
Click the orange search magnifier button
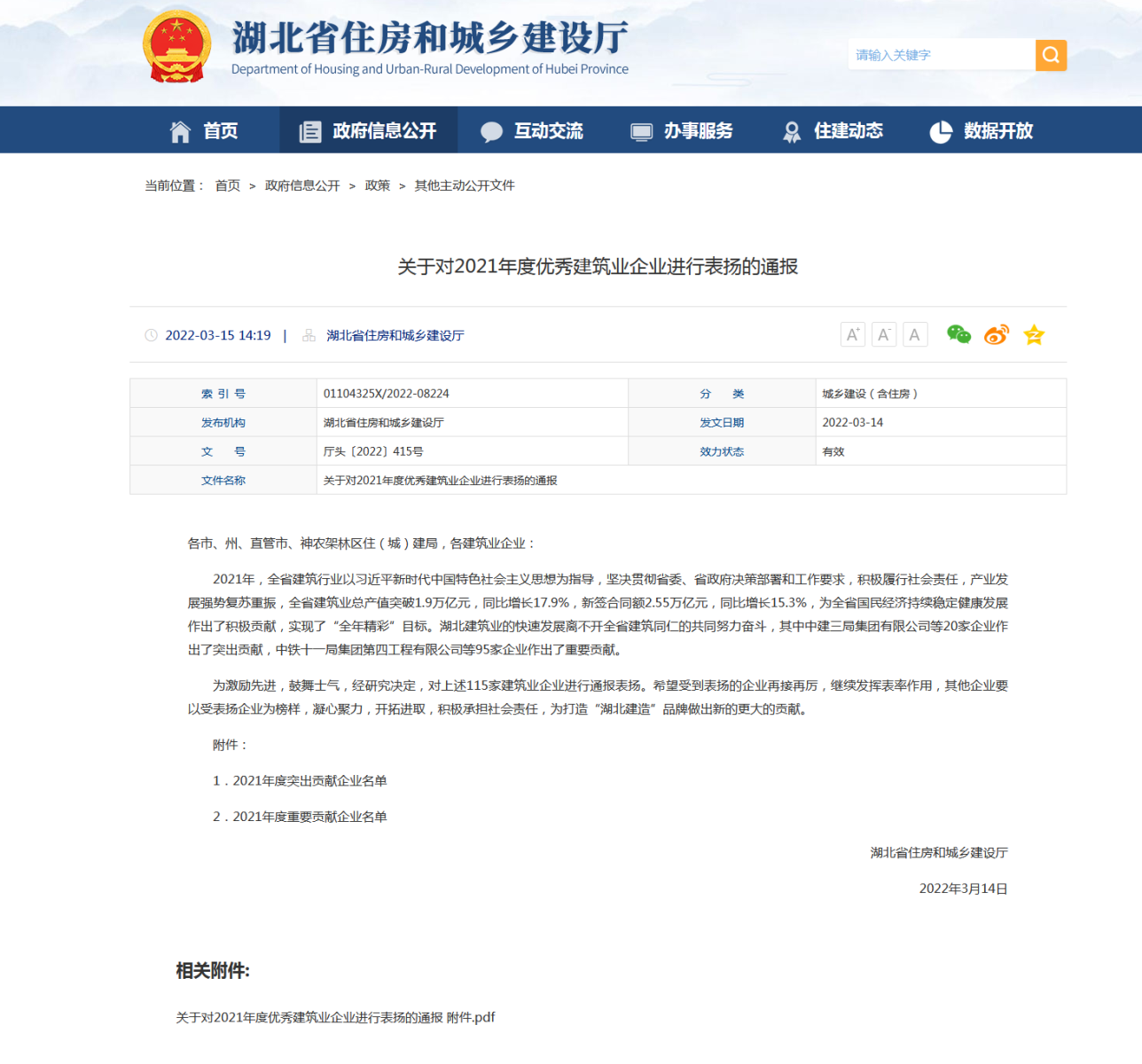(x=1051, y=55)
